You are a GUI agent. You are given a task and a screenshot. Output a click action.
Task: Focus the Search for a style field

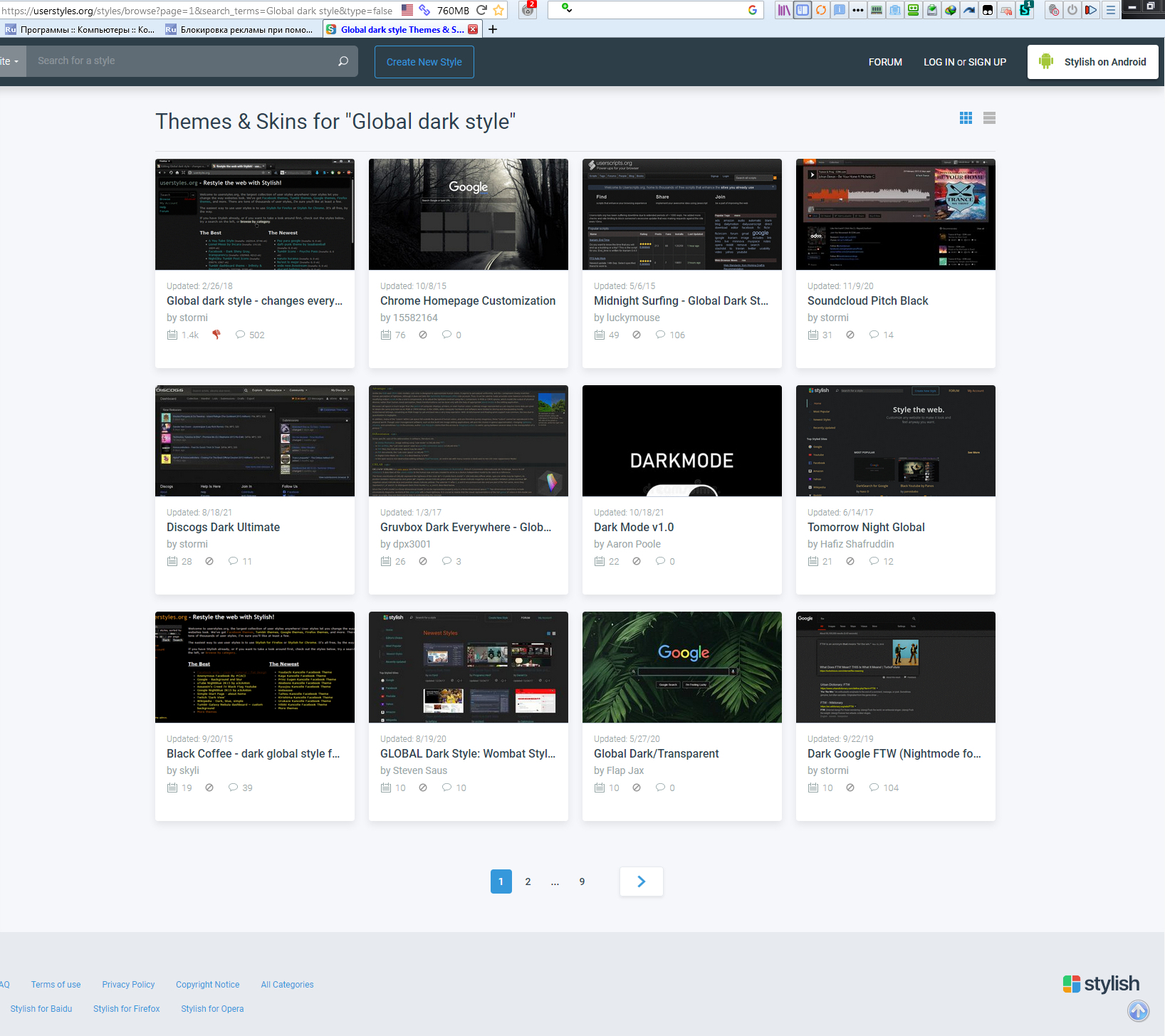182,61
